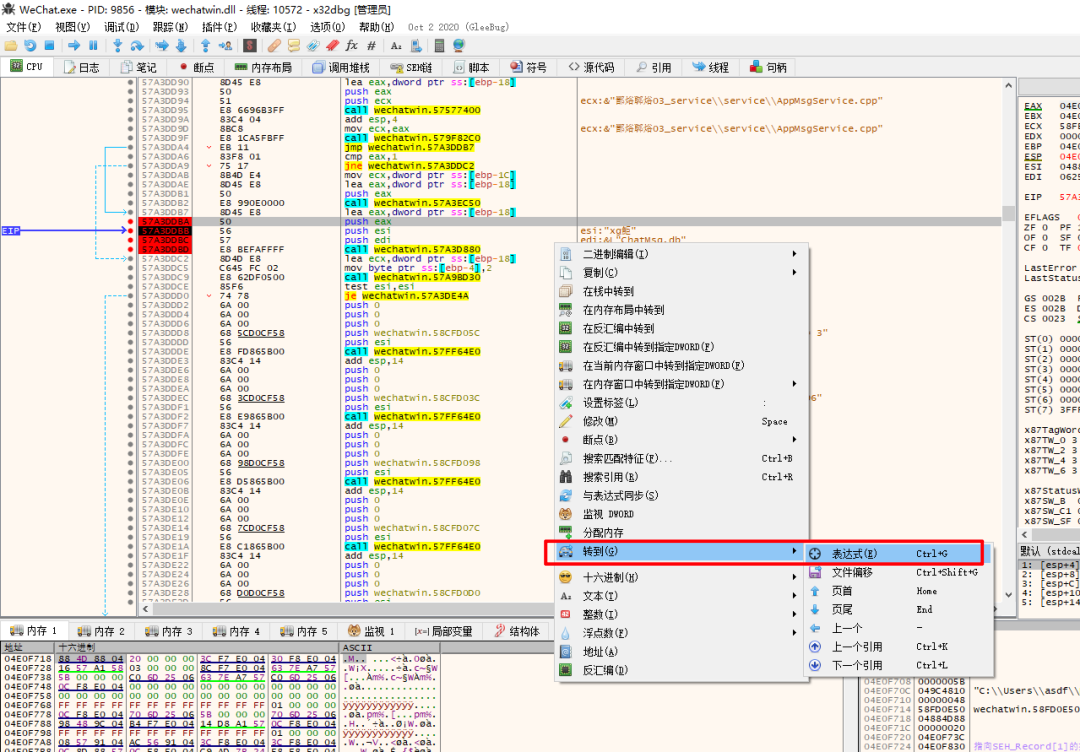Click the disassembly scrollbar up arrow
Screen dimensions: 1080x752
point(1008,86)
